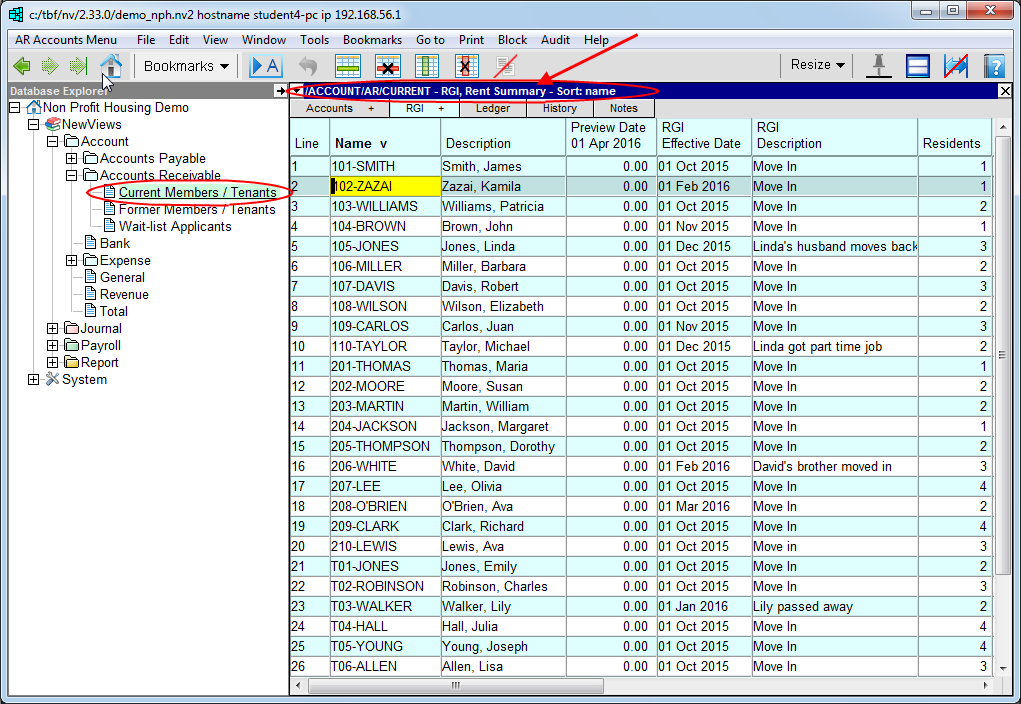Click the insert row icon with green bar

click(x=347, y=66)
